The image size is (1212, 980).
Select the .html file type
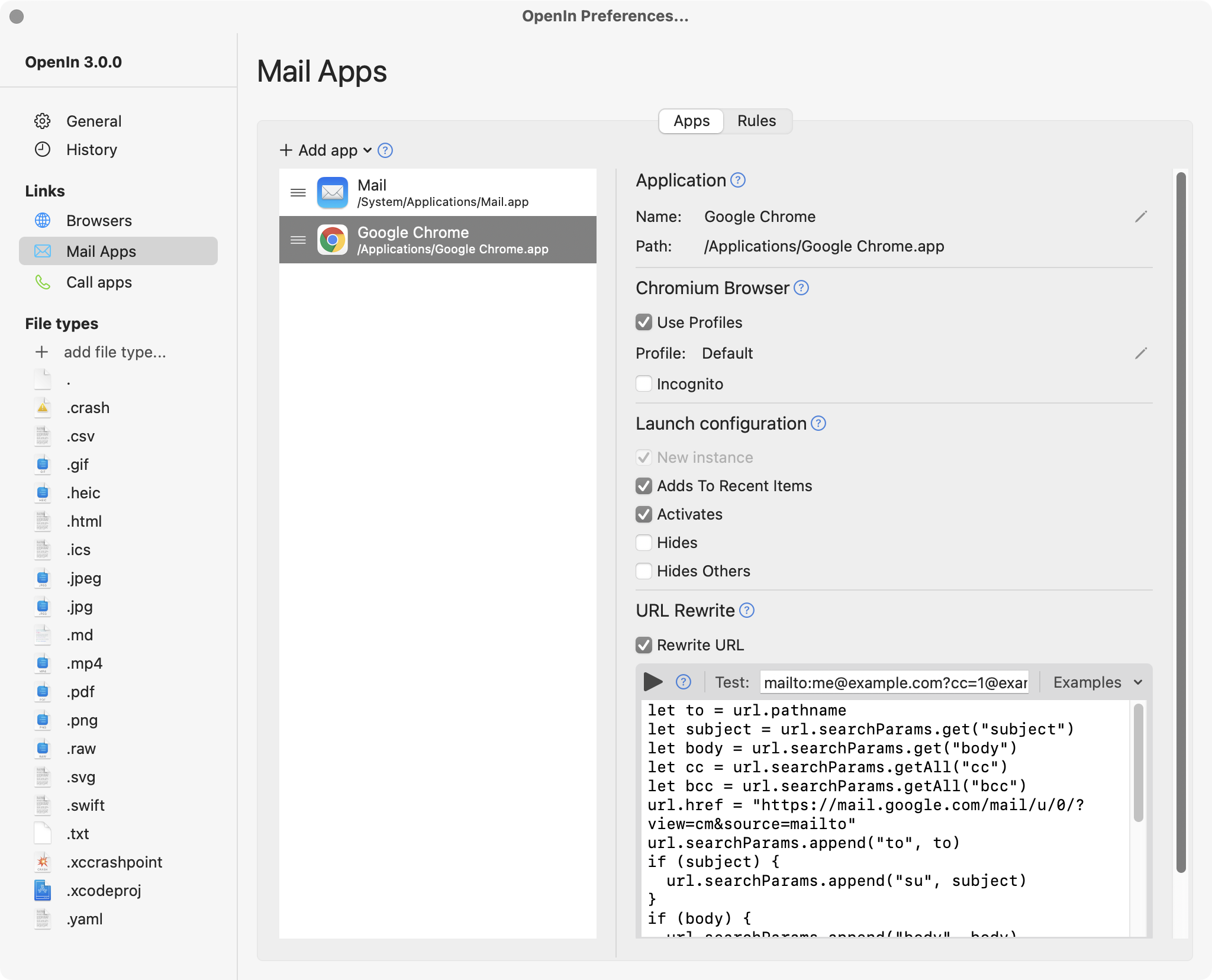[84, 521]
